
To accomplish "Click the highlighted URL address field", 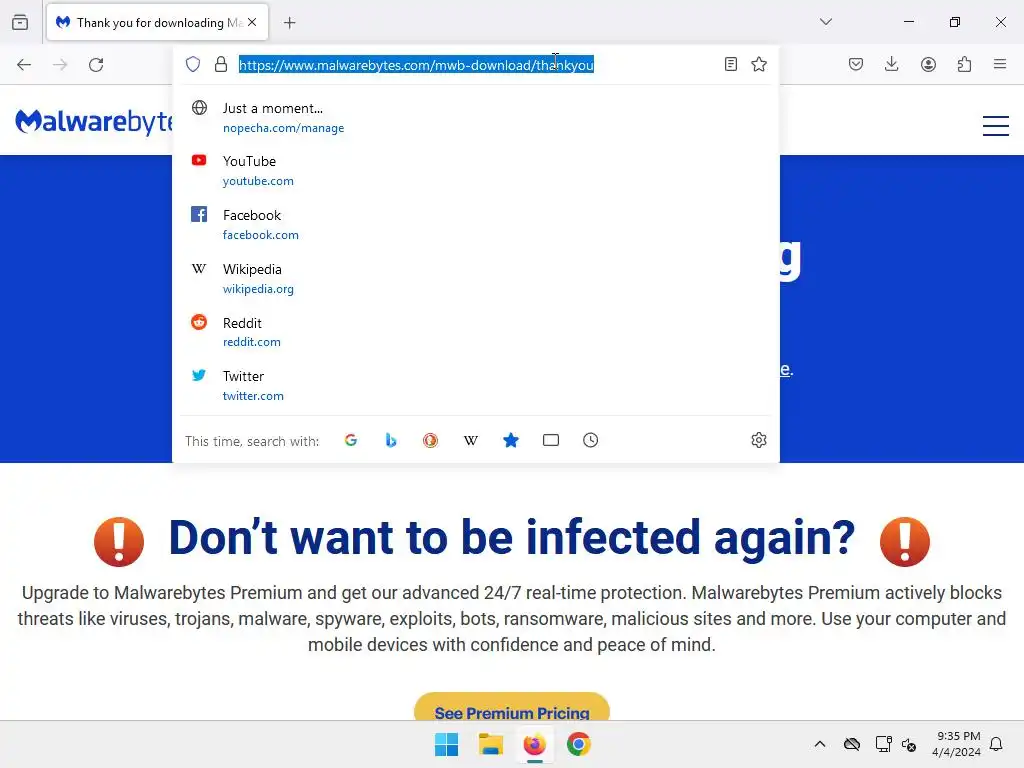I will [416, 65].
